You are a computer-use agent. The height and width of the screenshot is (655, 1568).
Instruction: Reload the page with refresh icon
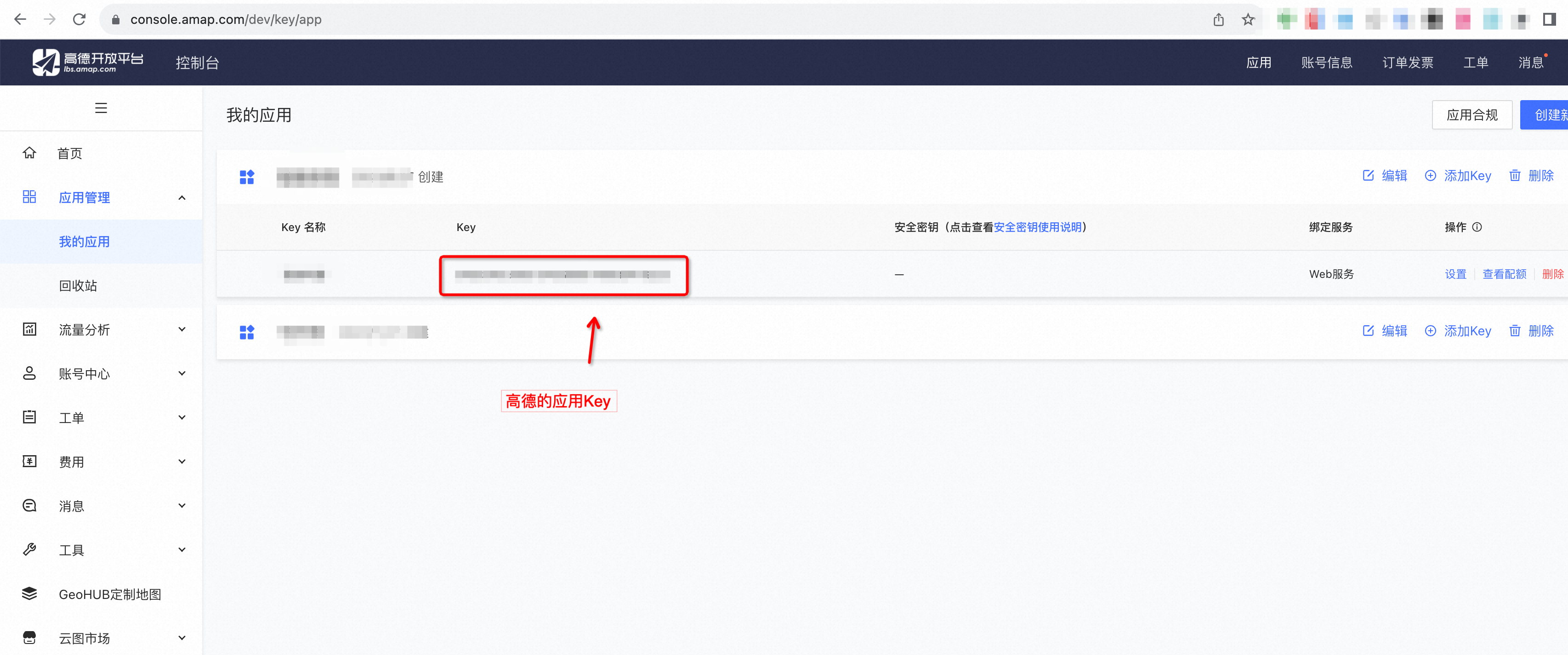click(79, 19)
